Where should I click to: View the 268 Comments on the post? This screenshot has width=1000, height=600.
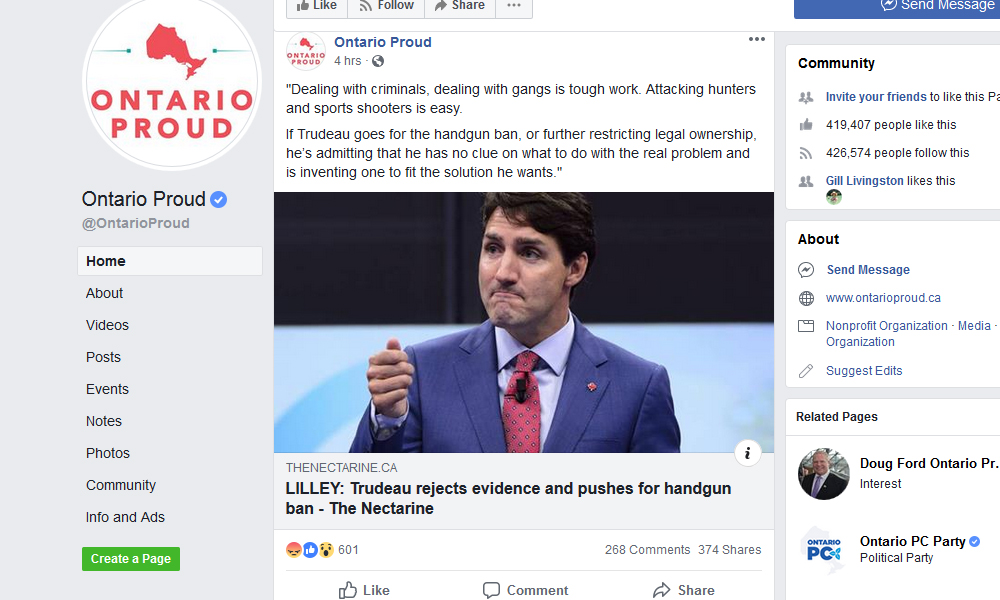(x=648, y=549)
